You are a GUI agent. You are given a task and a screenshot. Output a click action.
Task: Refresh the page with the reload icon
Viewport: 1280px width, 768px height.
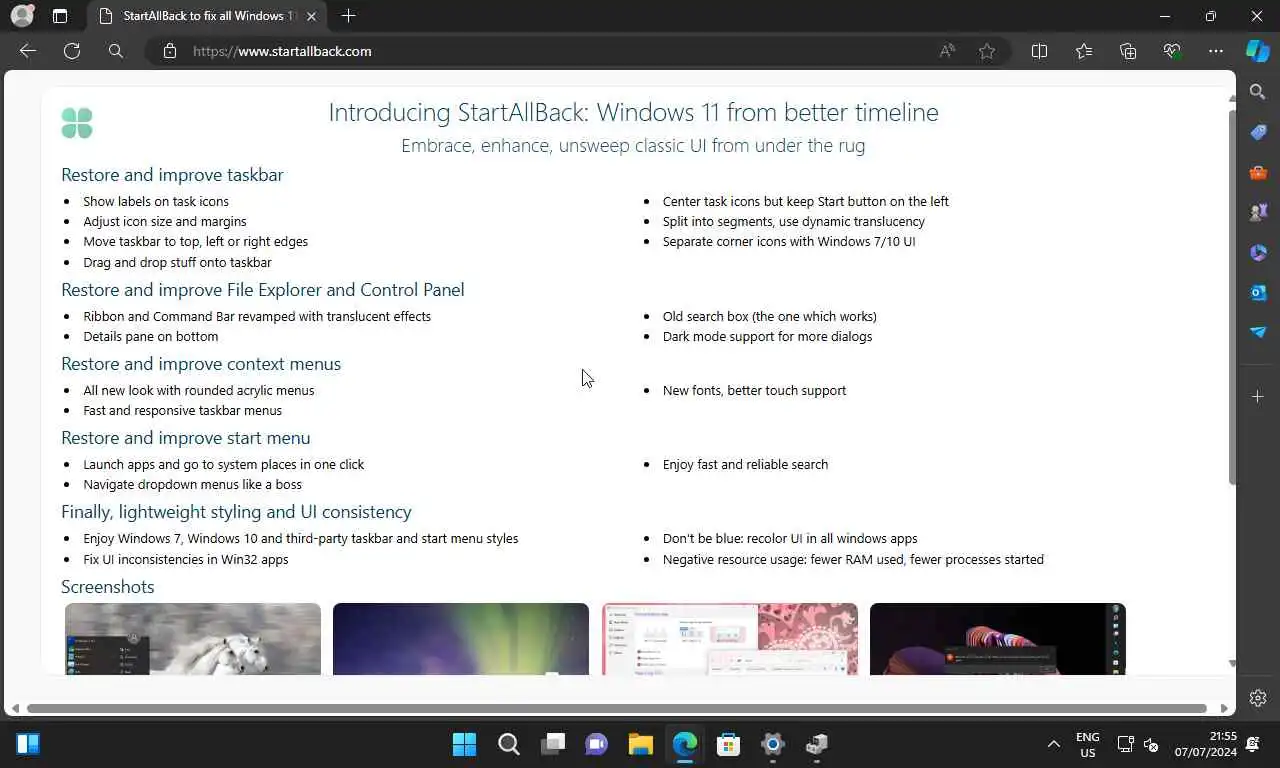[72, 51]
